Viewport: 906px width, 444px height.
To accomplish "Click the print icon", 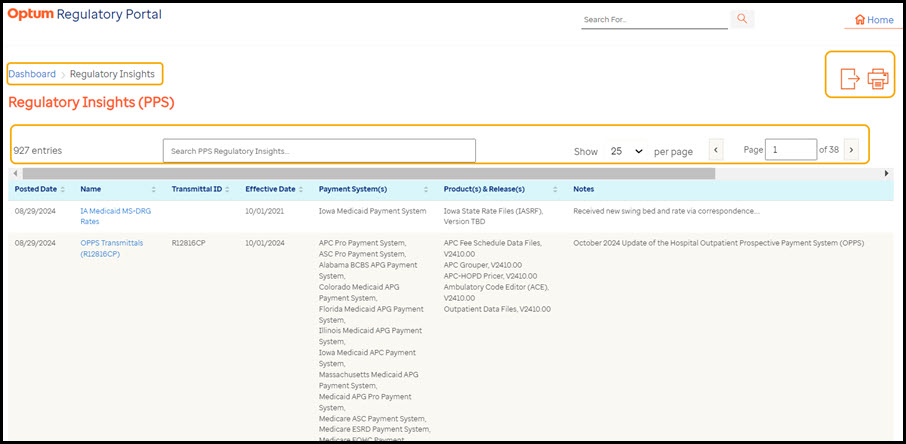I will coord(878,79).
